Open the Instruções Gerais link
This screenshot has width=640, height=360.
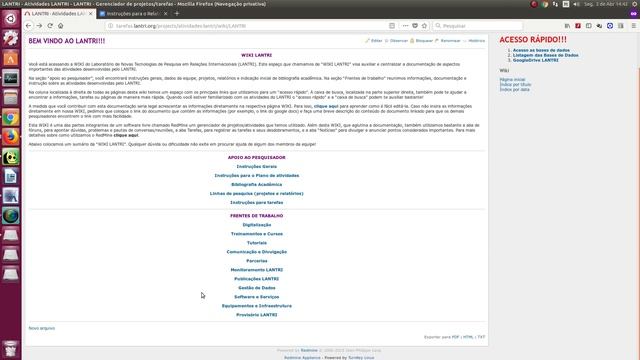[x=257, y=167]
